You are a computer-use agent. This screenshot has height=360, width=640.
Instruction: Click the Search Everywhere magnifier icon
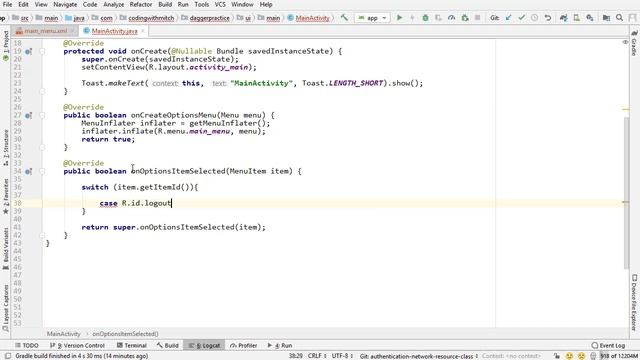[x=619, y=18]
